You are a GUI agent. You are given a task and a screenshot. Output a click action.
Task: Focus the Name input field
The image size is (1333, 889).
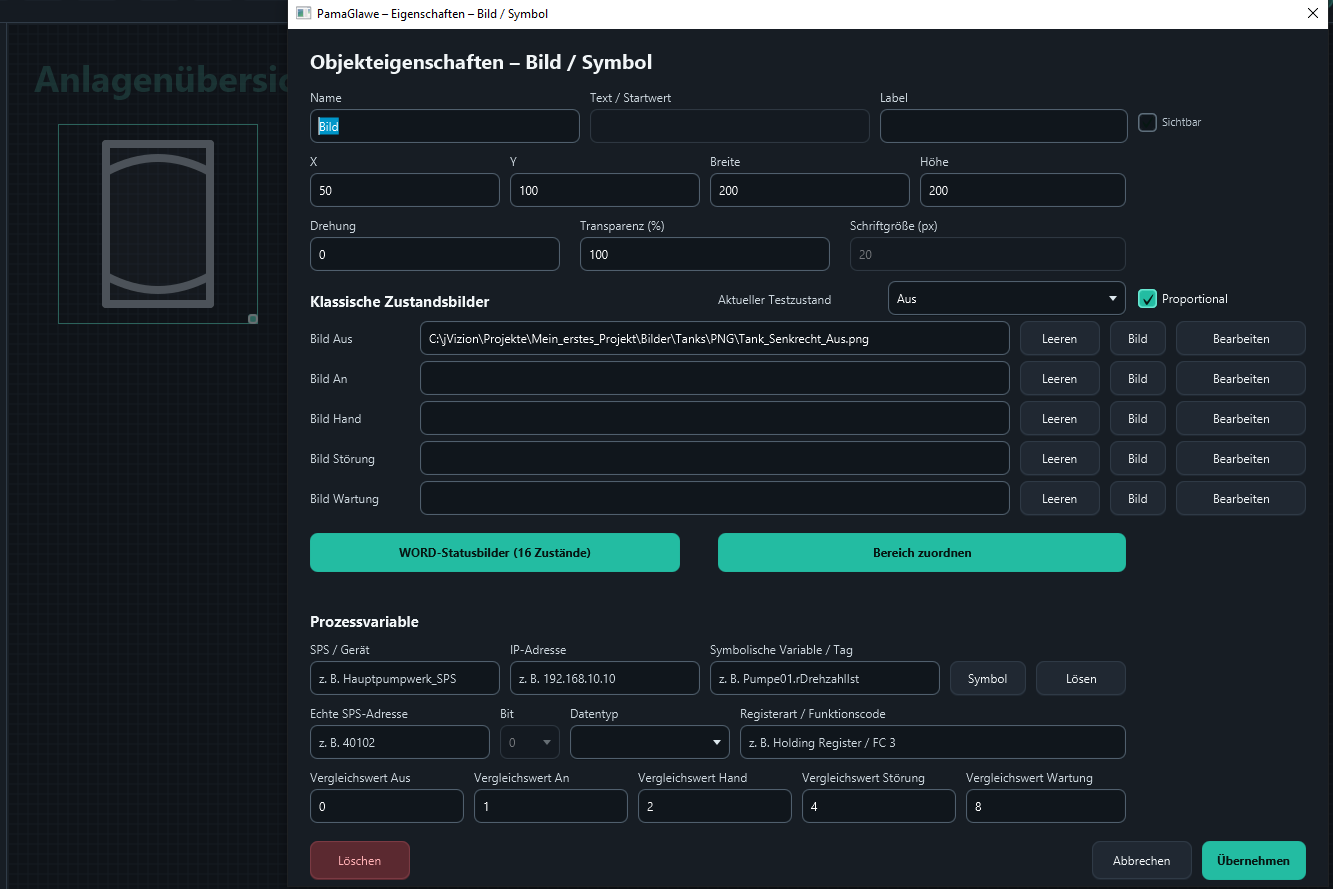pyautogui.click(x=445, y=126)
